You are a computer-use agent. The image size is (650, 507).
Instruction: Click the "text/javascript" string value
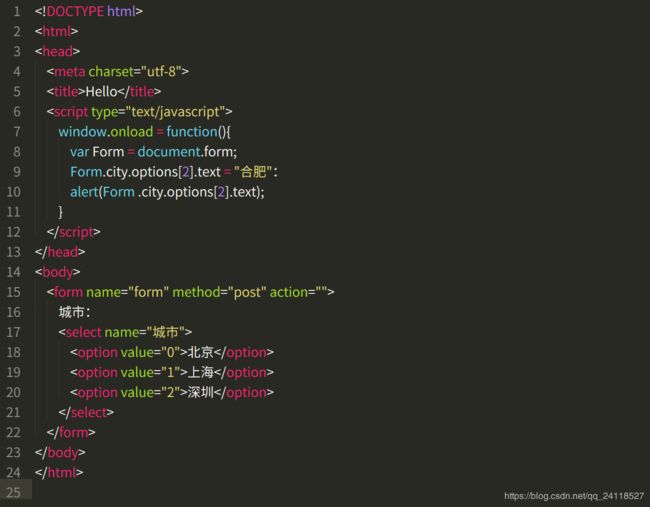pos(175,112)
